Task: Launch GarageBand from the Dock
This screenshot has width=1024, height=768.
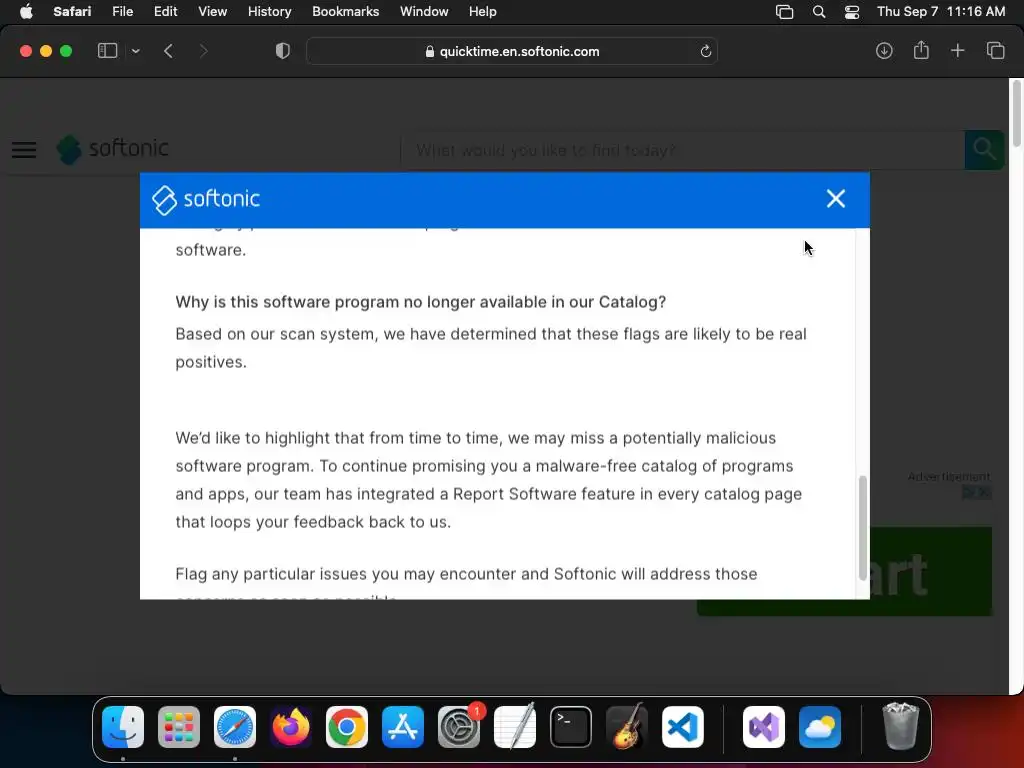Action: point(627,727)
